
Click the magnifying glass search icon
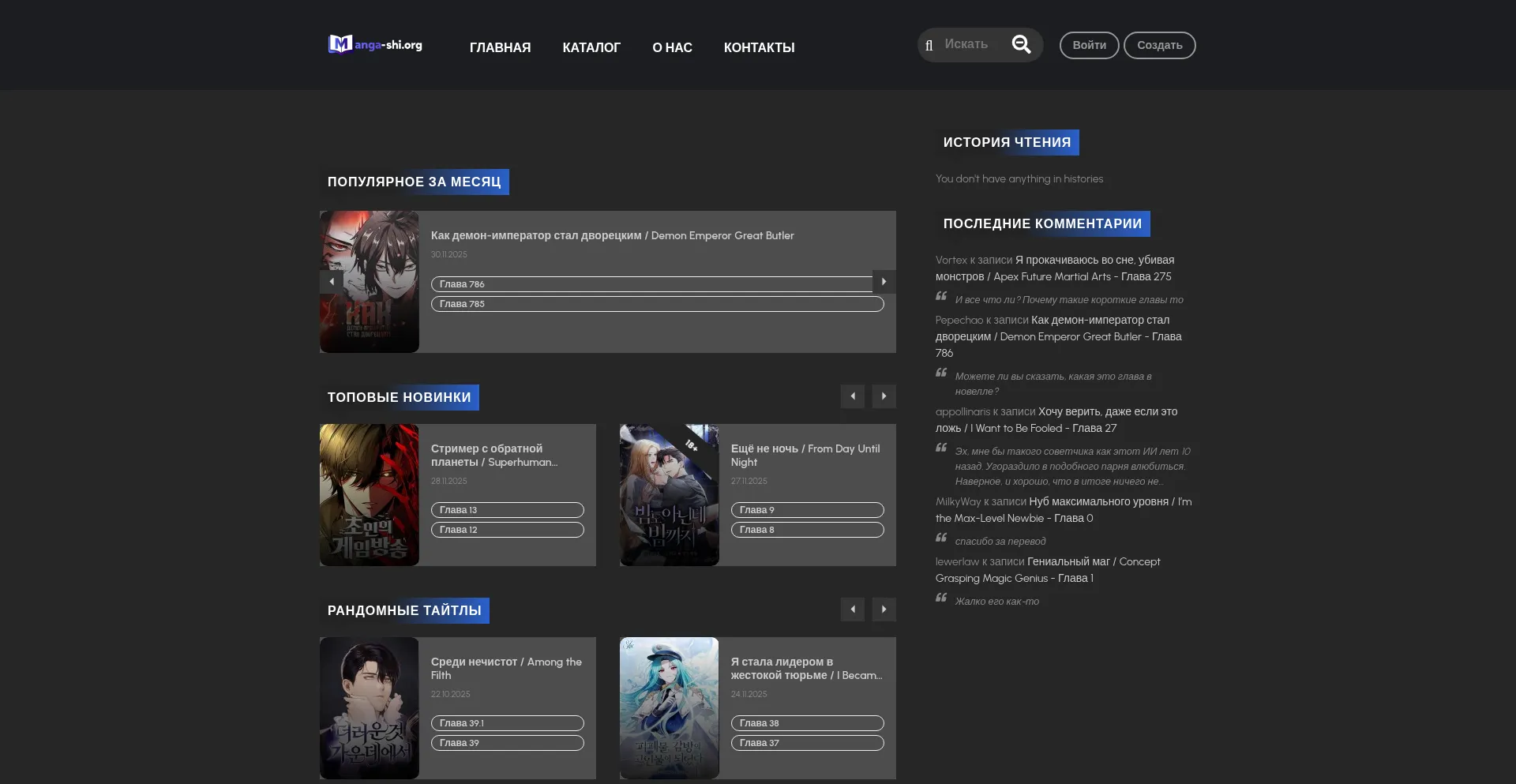coord(1021,45)
